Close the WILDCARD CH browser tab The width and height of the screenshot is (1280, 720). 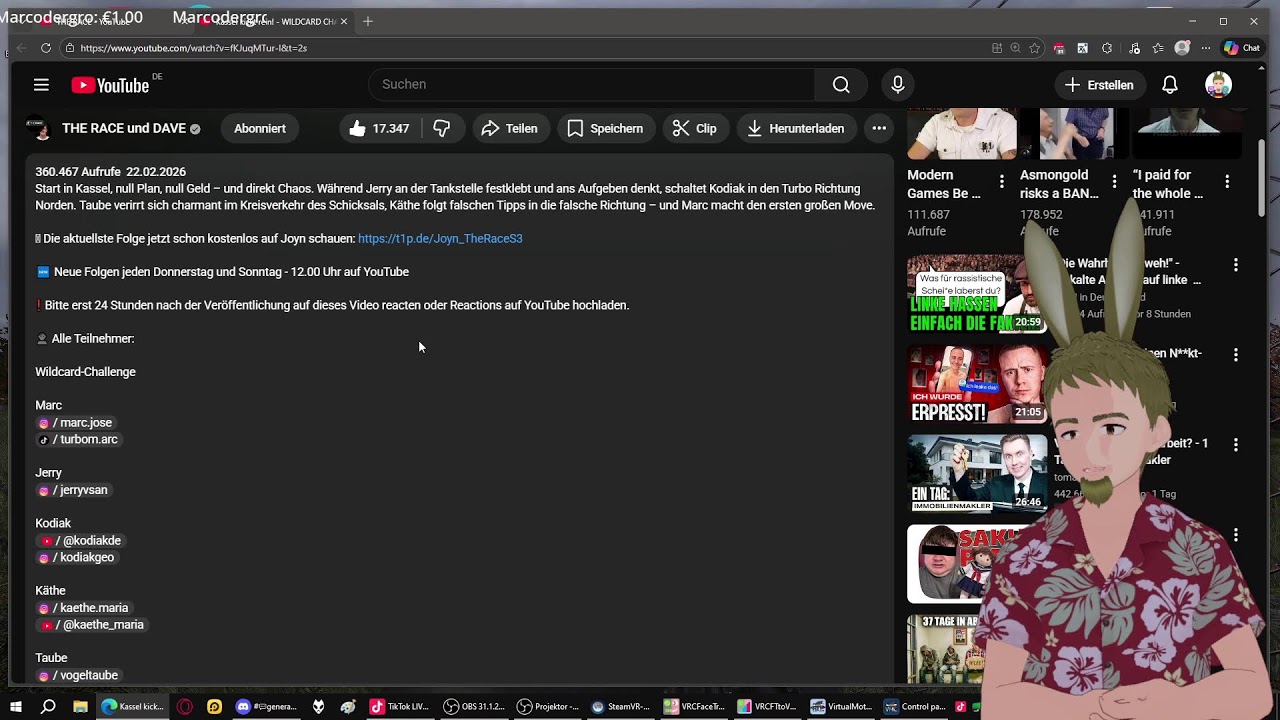click(344, 21)
